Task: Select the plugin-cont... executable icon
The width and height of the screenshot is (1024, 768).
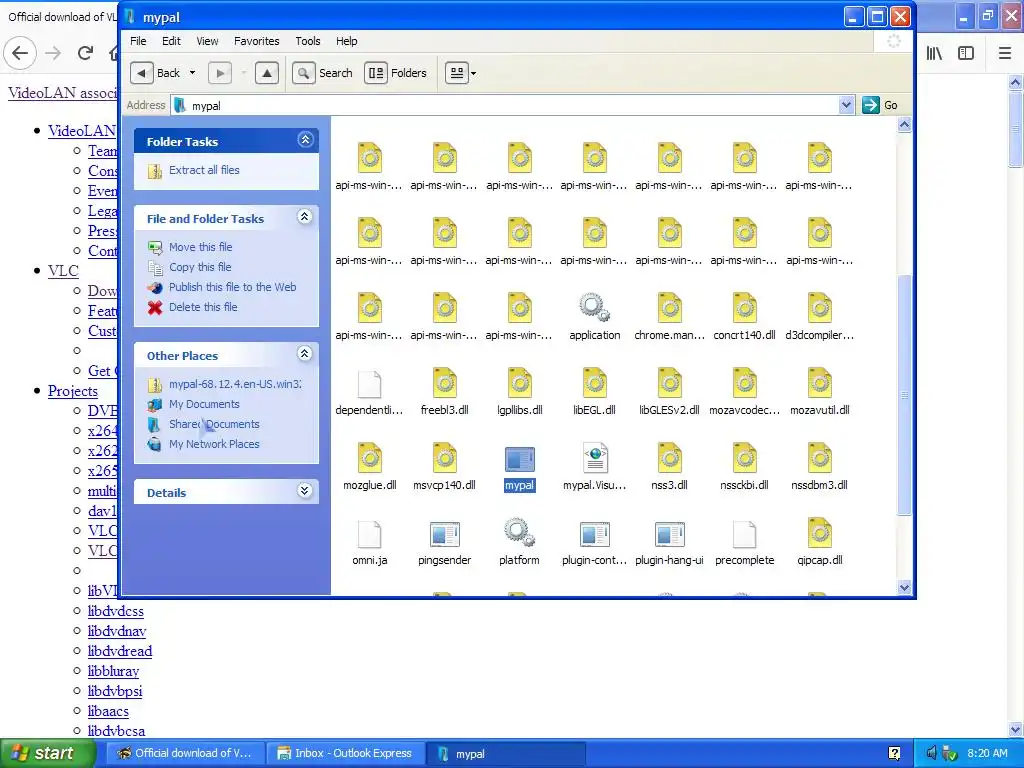Action: pos(594,534)
